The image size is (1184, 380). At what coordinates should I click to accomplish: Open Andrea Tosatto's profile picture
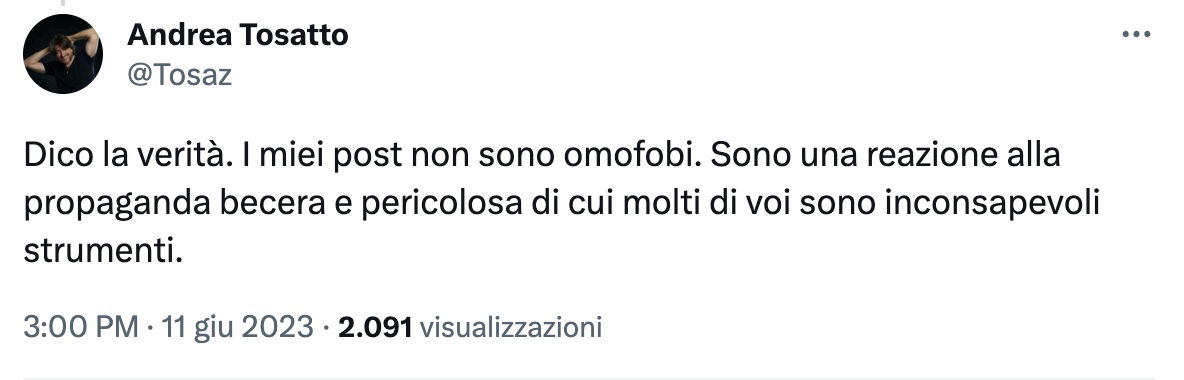click(63, 54)
